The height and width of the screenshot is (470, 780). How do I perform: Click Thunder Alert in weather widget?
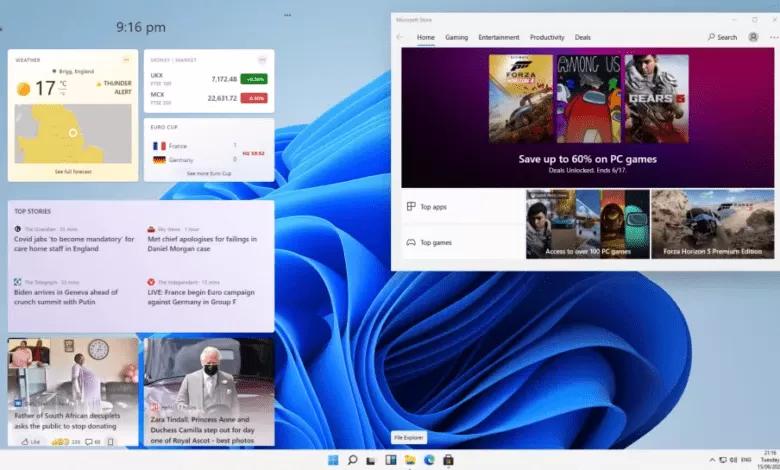tap(114, 88)
